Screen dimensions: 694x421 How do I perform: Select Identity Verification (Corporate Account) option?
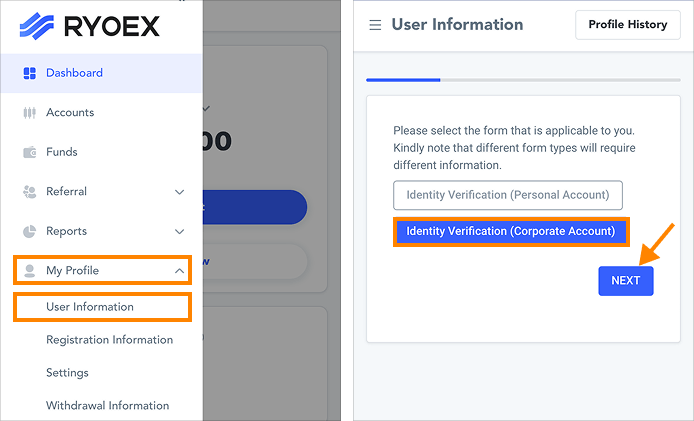click(511, 231)
